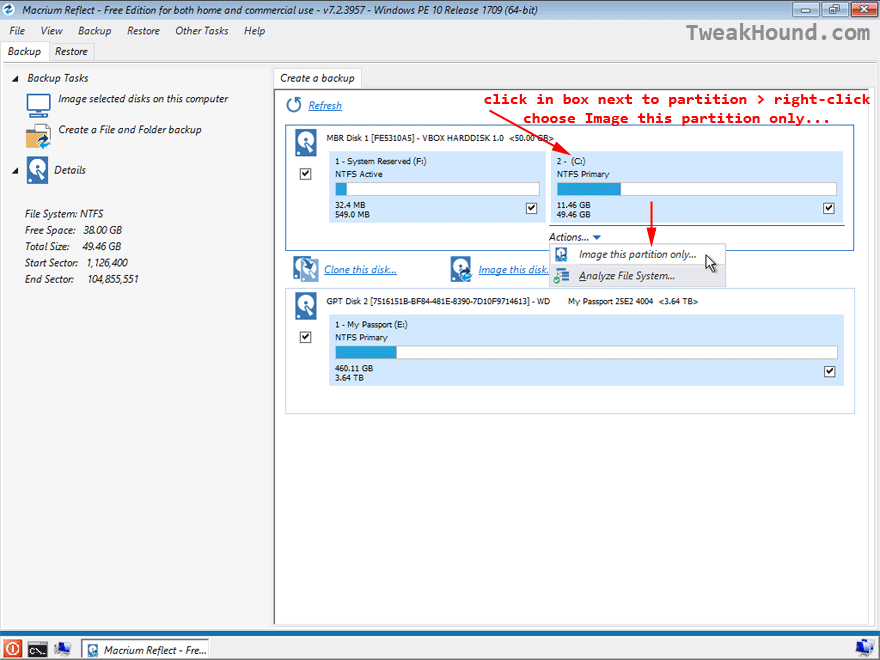Viewport: 880px width, 660px height.
Task: Click the Macrium Reflect taskbar button
Action: click(146, 649)
